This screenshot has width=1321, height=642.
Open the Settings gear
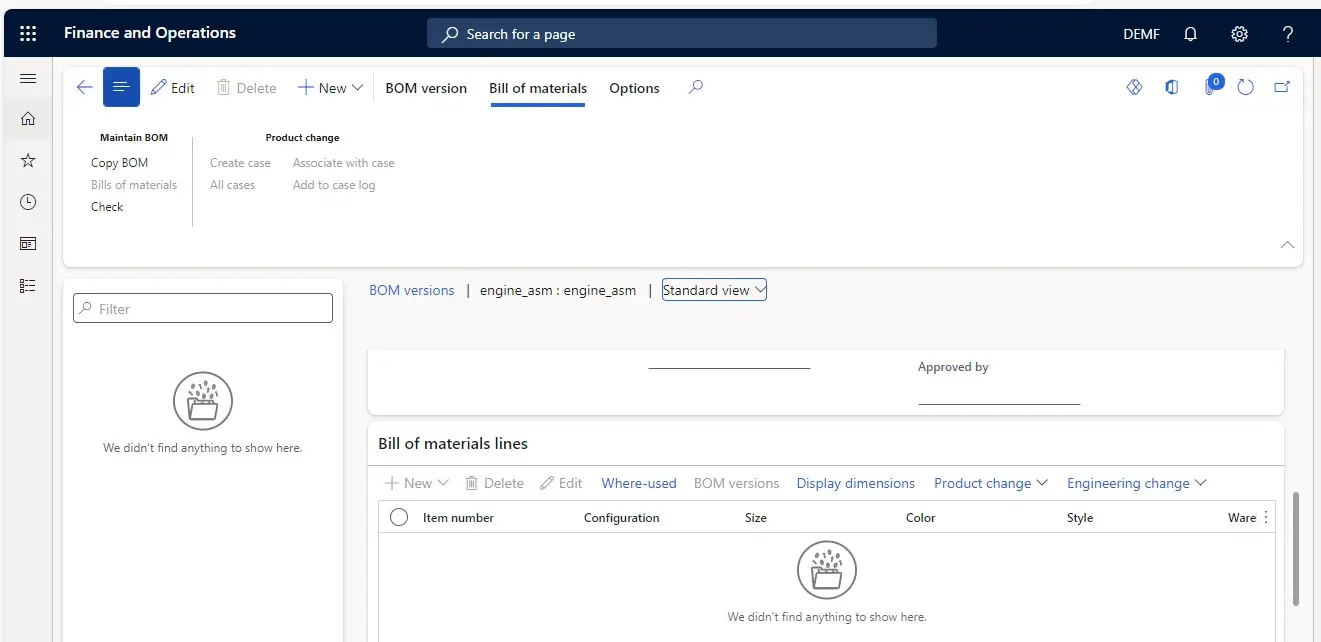coord(1239,33)
